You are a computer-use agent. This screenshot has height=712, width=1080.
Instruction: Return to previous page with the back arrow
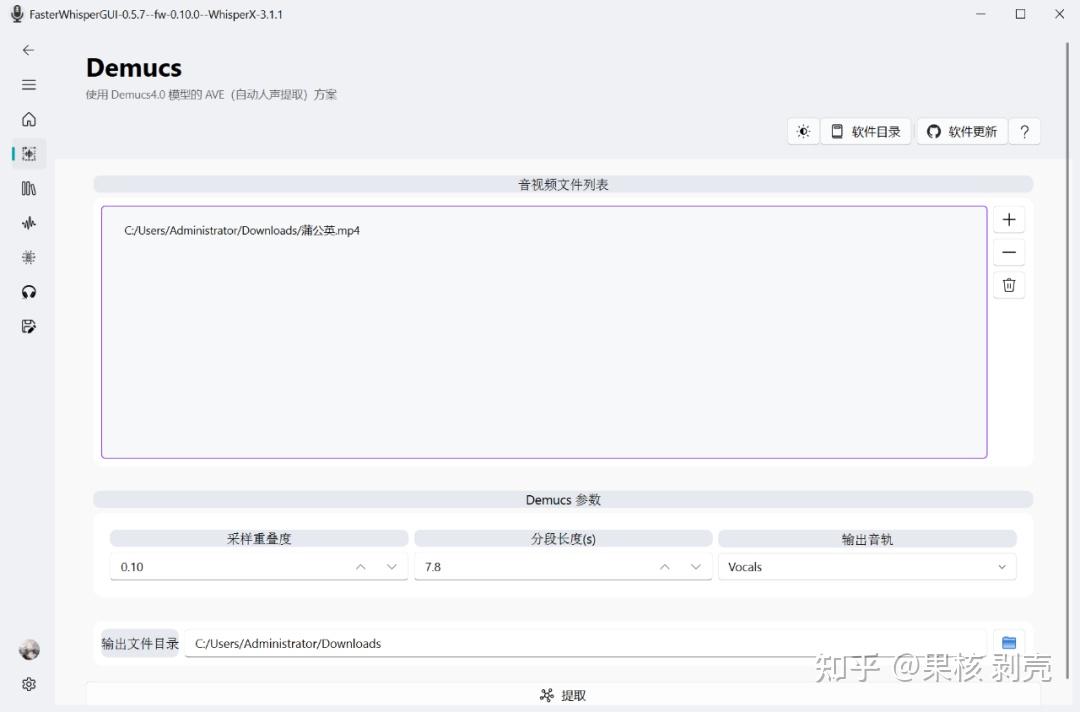tap(28, 49)
